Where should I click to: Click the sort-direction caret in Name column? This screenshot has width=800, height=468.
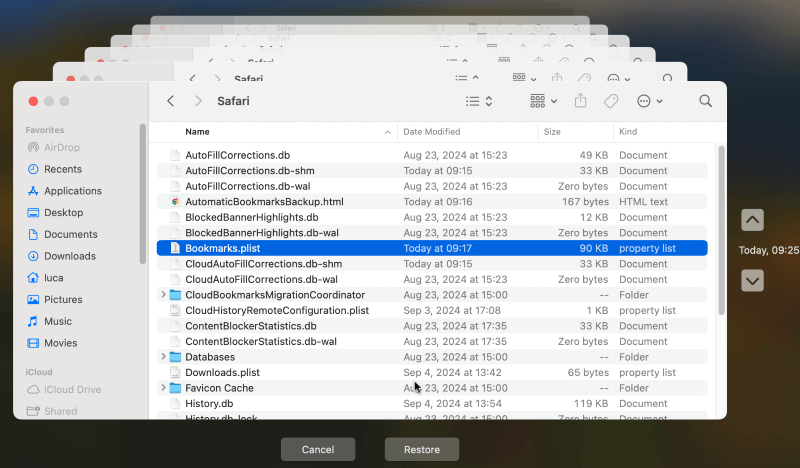(x=388, y=132)
